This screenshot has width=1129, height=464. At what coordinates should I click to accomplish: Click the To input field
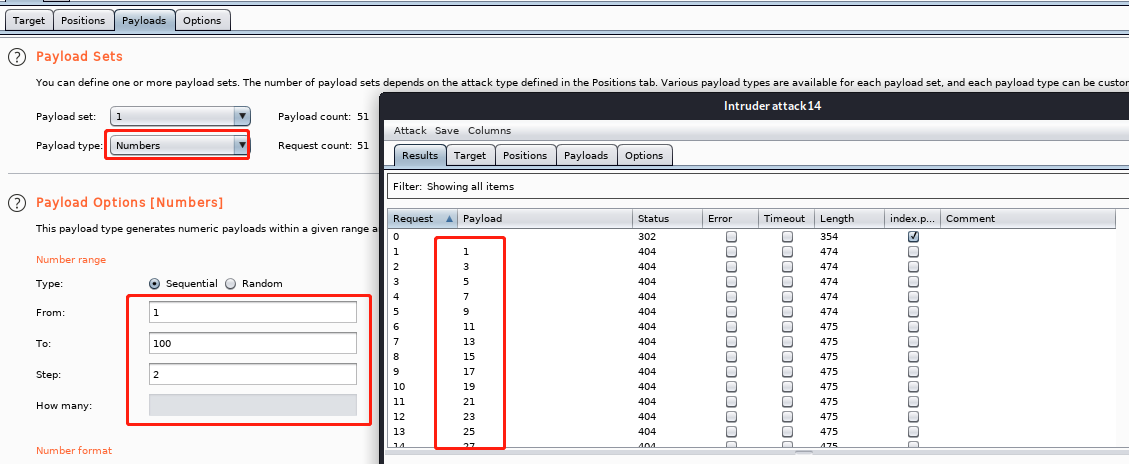253,343
